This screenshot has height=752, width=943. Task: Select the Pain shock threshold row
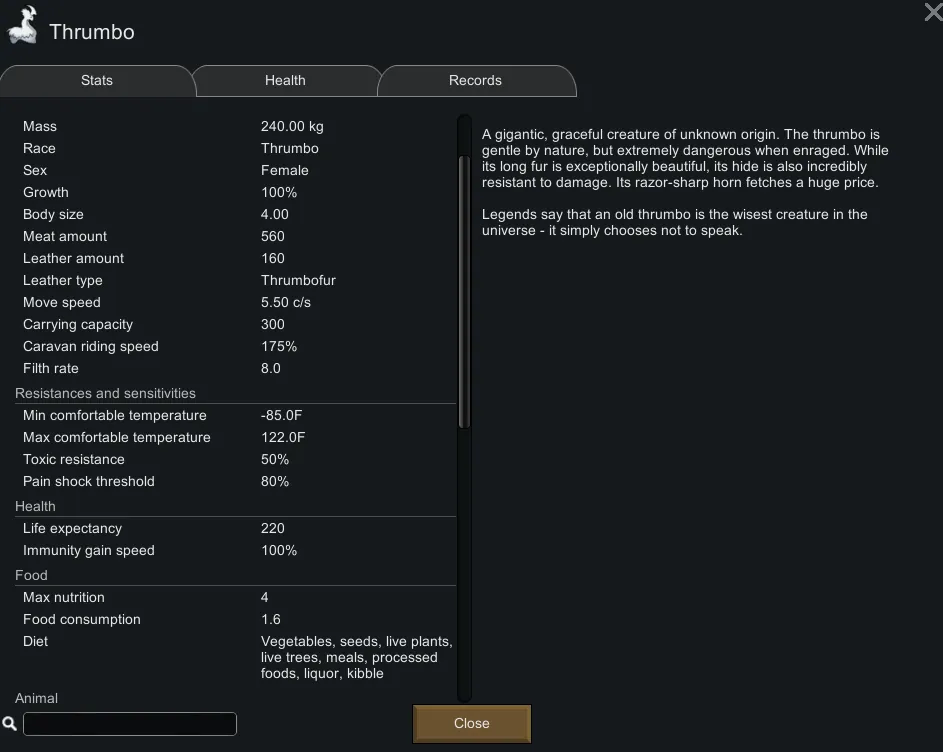pyautogui.click(x=235, y=481)
